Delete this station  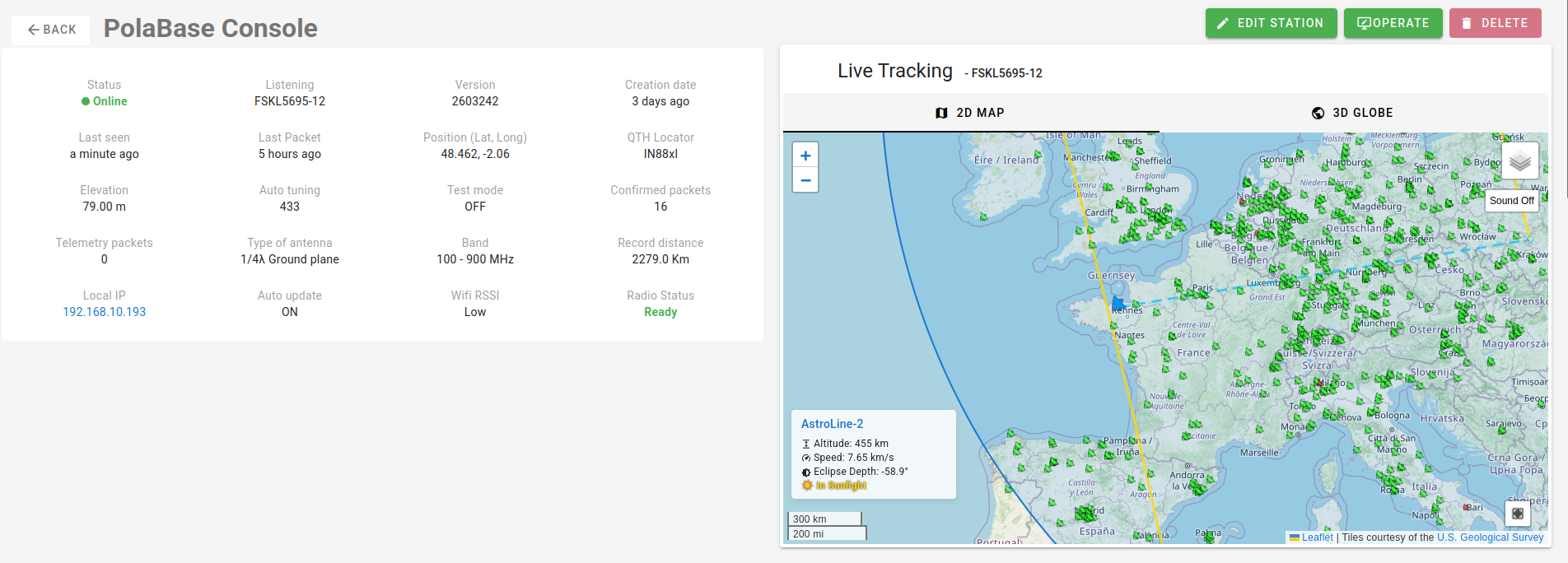1495,23
